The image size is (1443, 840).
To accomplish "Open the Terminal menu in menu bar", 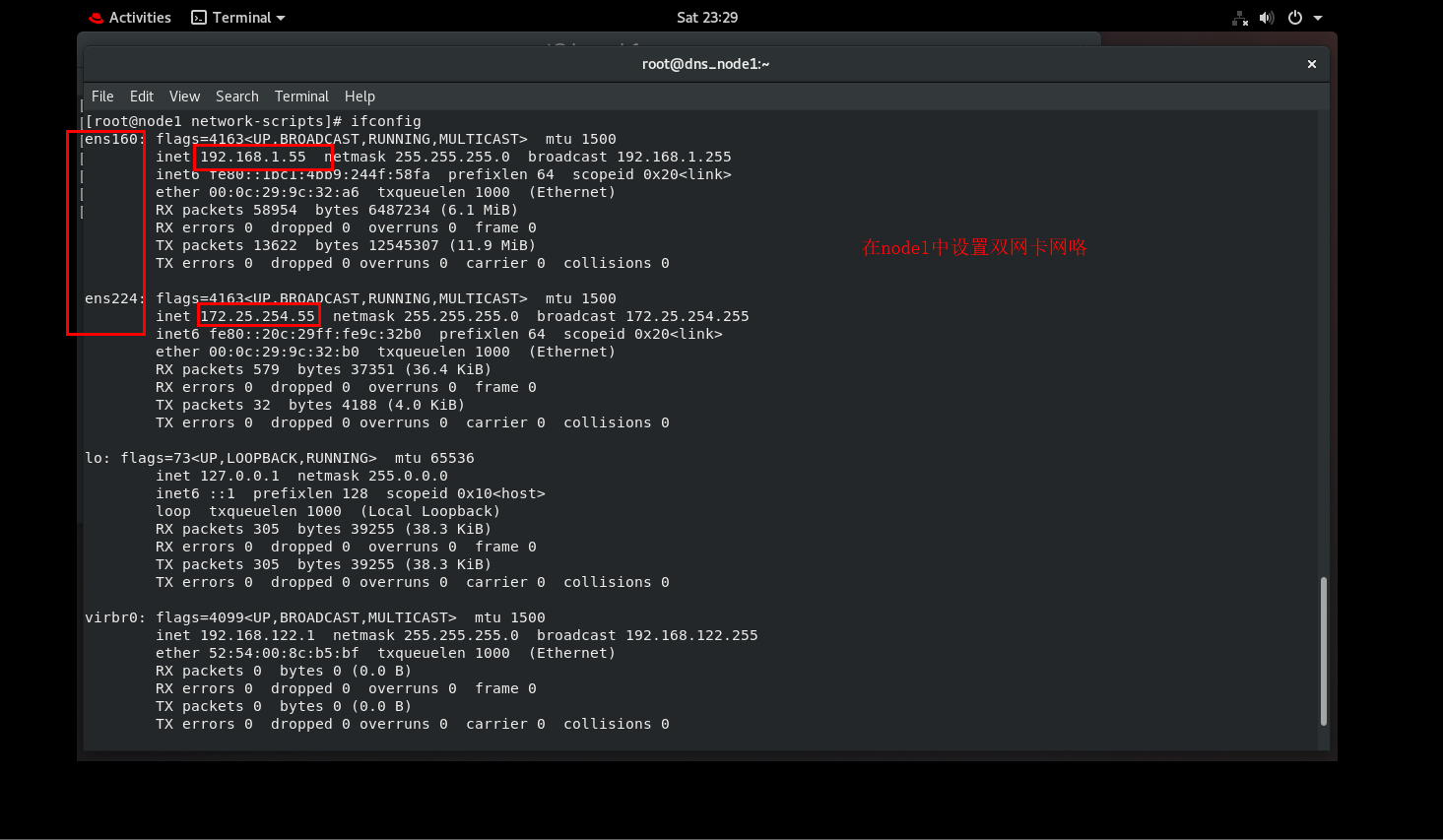I will 301,97.
